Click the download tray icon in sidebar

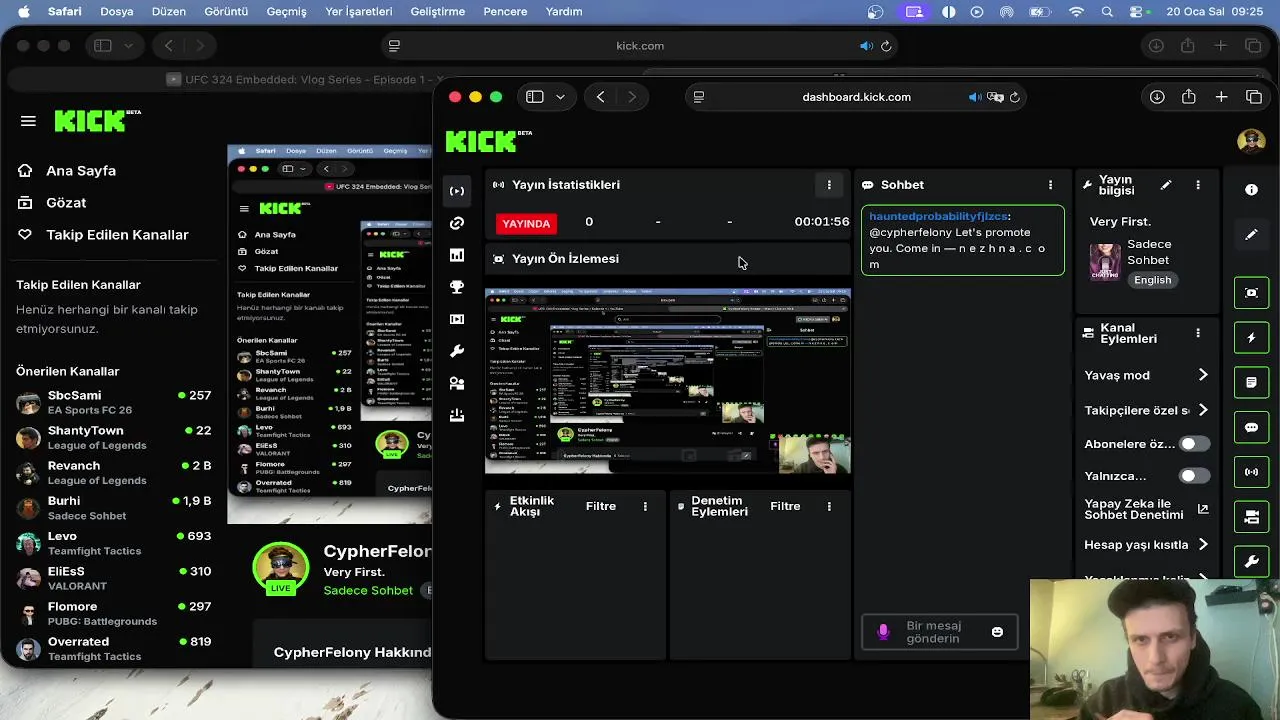[x=457, y=415]
